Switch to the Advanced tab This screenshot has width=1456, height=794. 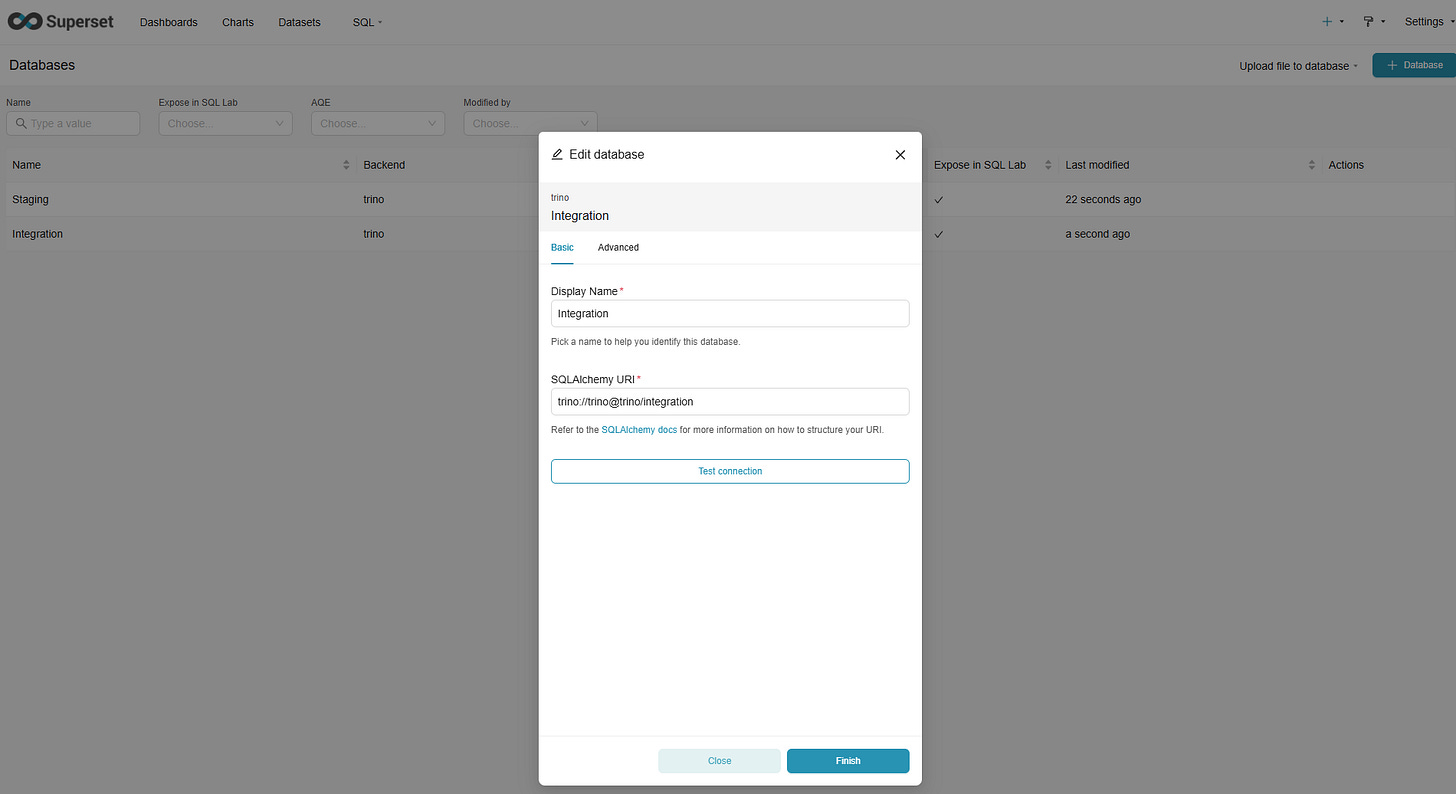click(618, 247)
